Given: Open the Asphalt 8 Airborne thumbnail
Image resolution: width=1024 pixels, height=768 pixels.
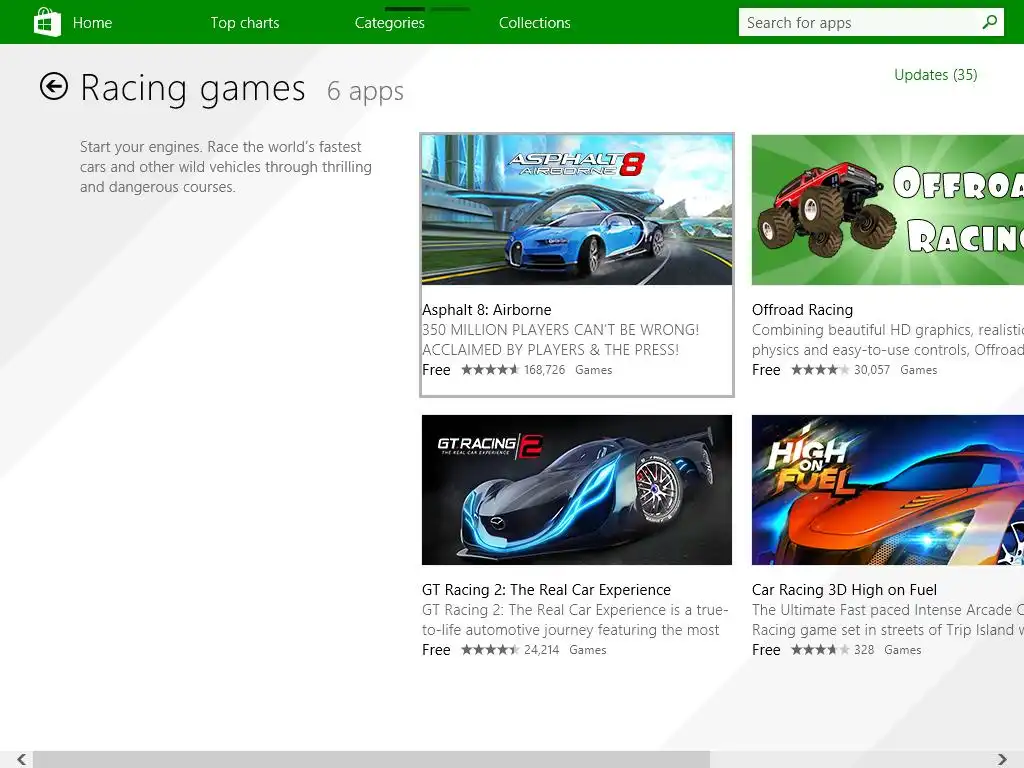Looking at the screenshot, I should (x=577, y=210).
